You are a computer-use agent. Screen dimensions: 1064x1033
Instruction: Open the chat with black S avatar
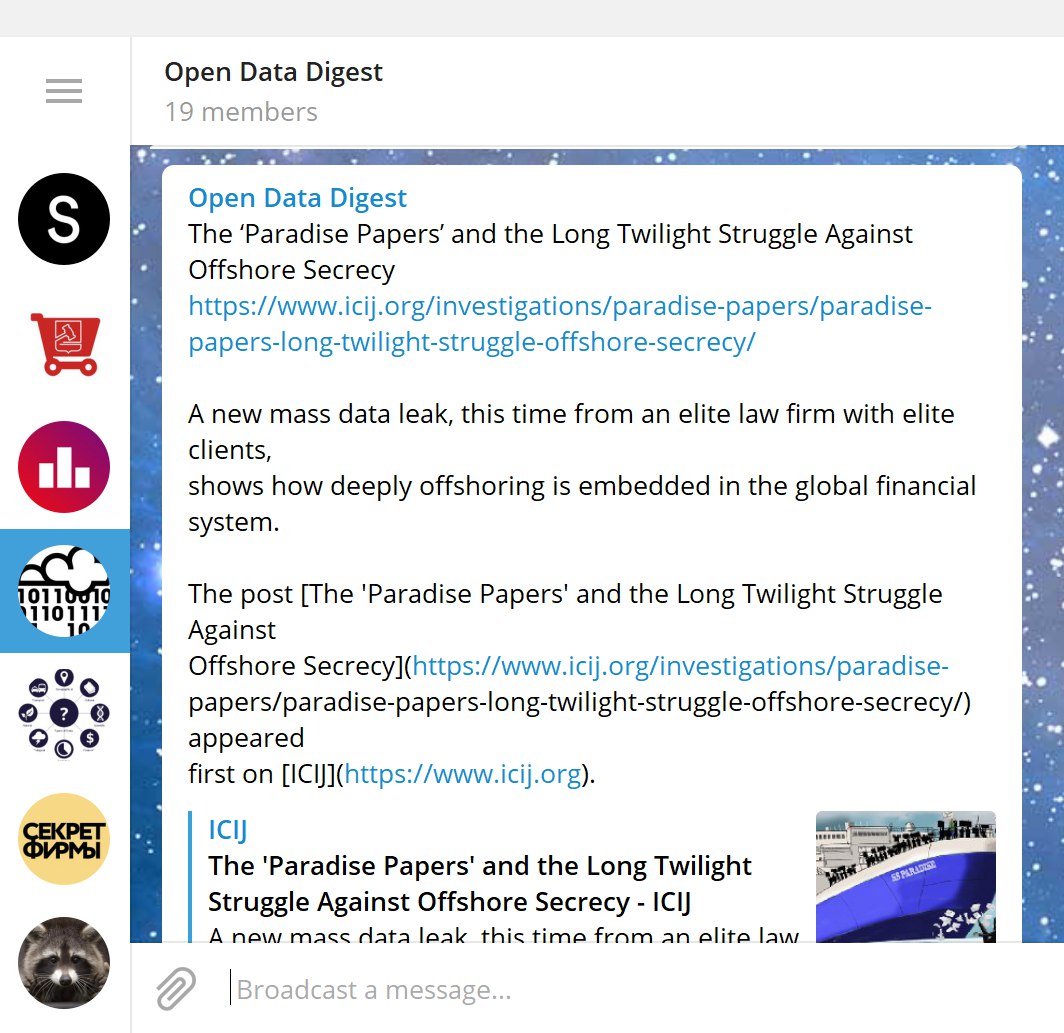(64, 219)
